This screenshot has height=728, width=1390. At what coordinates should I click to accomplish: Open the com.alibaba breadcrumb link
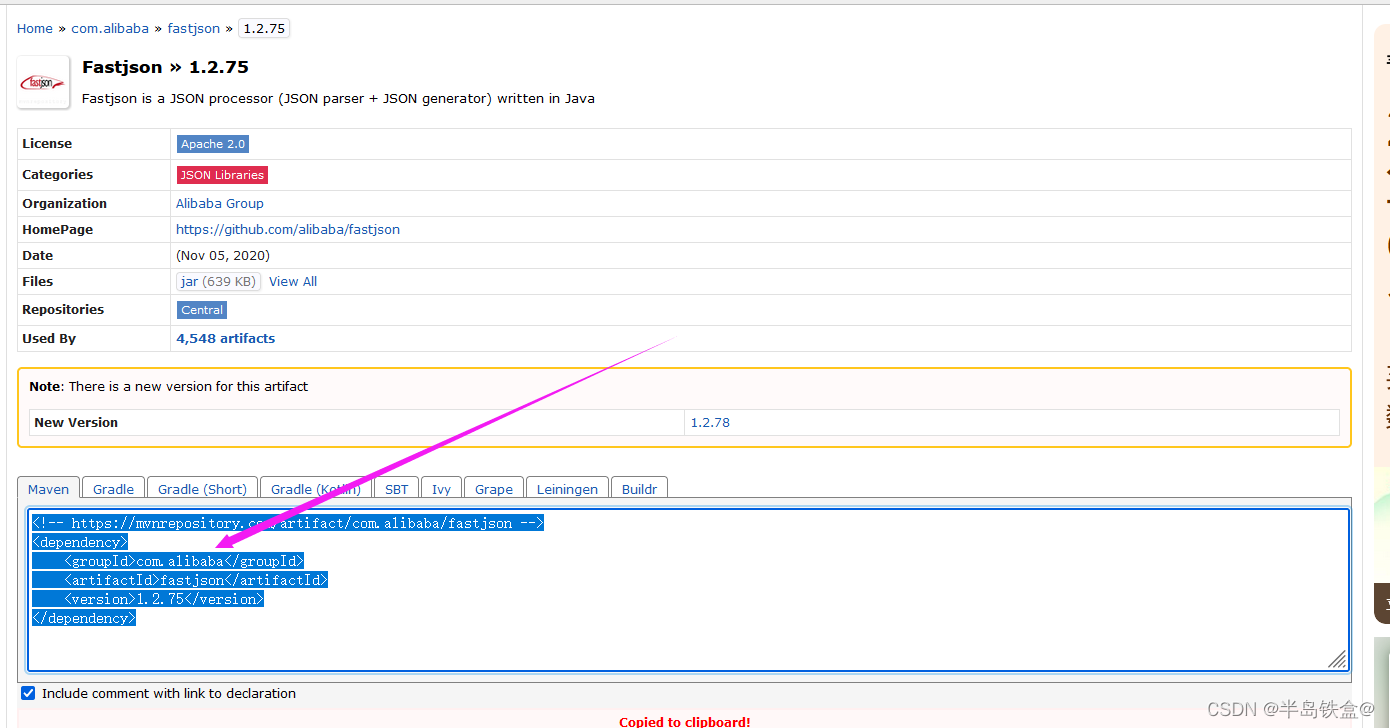(x=110, y=29)
